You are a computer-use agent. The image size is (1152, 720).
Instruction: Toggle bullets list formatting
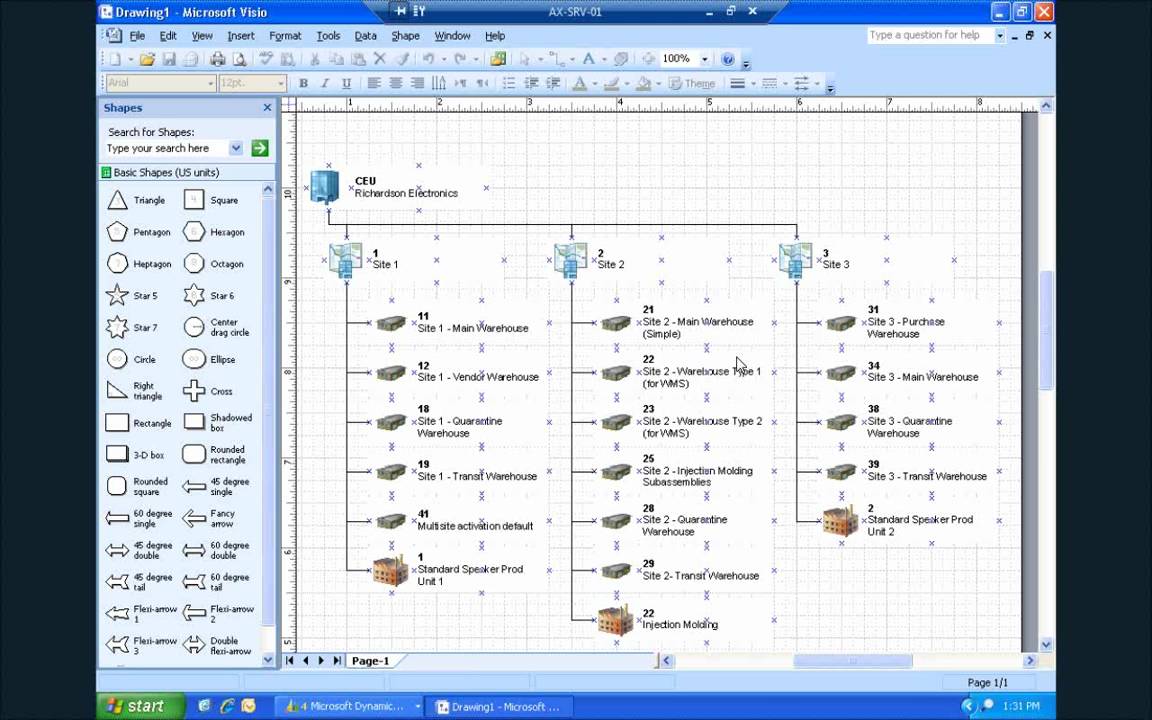(x=508, y=83)
